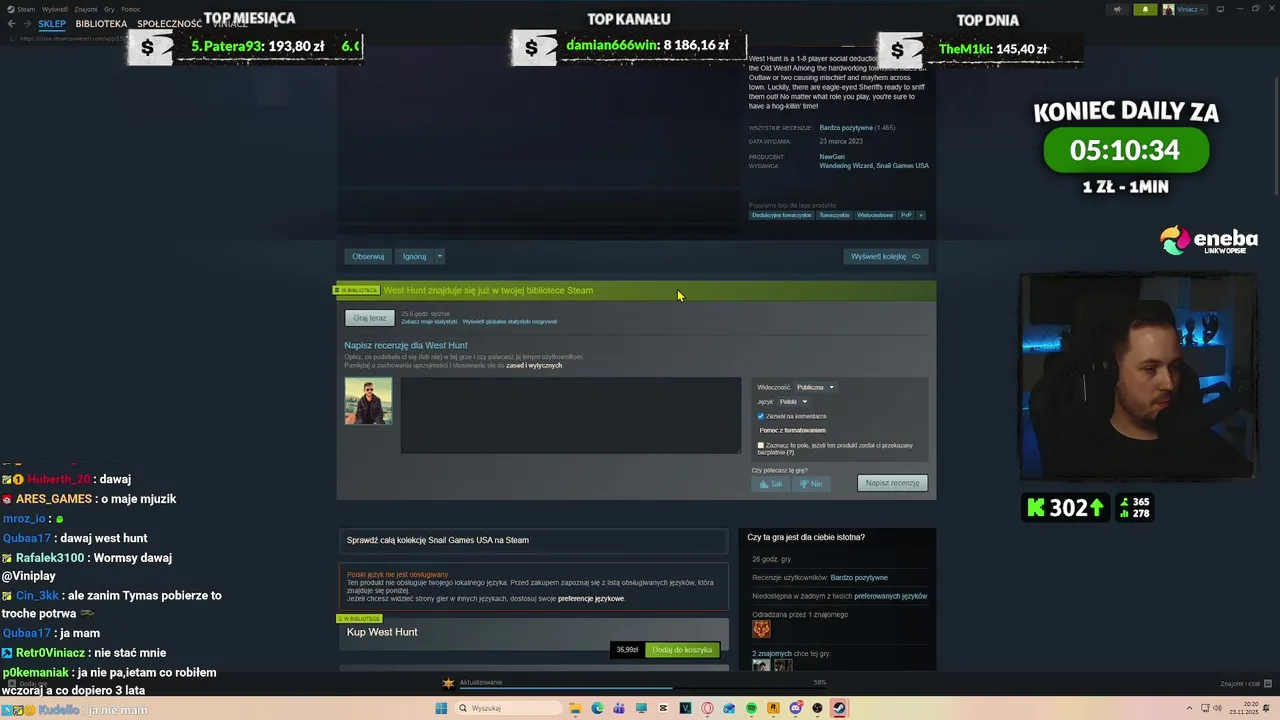
Task: Open the green notifications bell
Action: pos(1145,9)
